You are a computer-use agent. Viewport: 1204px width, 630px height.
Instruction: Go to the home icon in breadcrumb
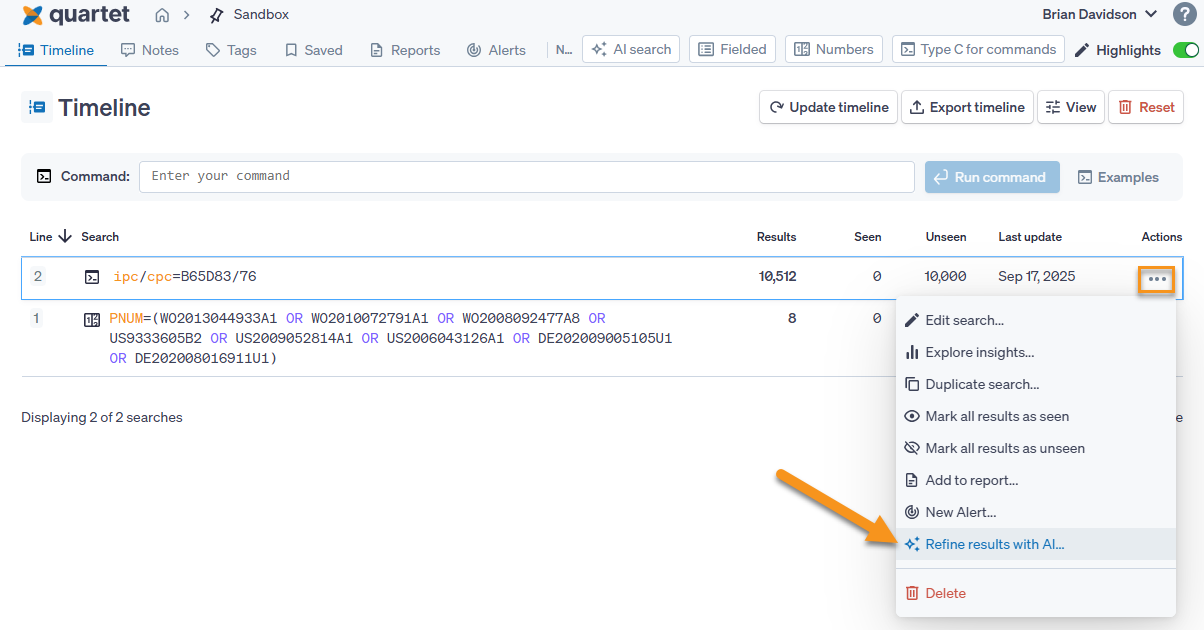tap(162, 15)
